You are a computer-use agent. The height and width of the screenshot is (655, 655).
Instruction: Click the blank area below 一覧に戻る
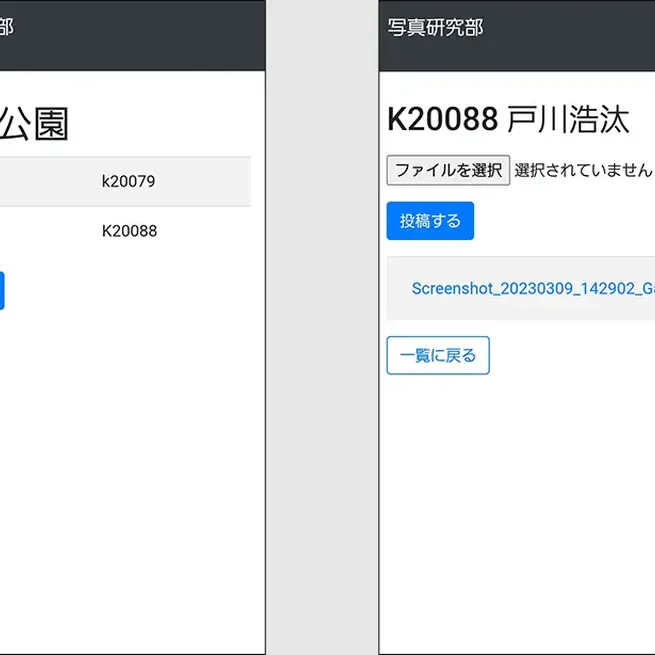pyautogui.click(x=516, y=500)
